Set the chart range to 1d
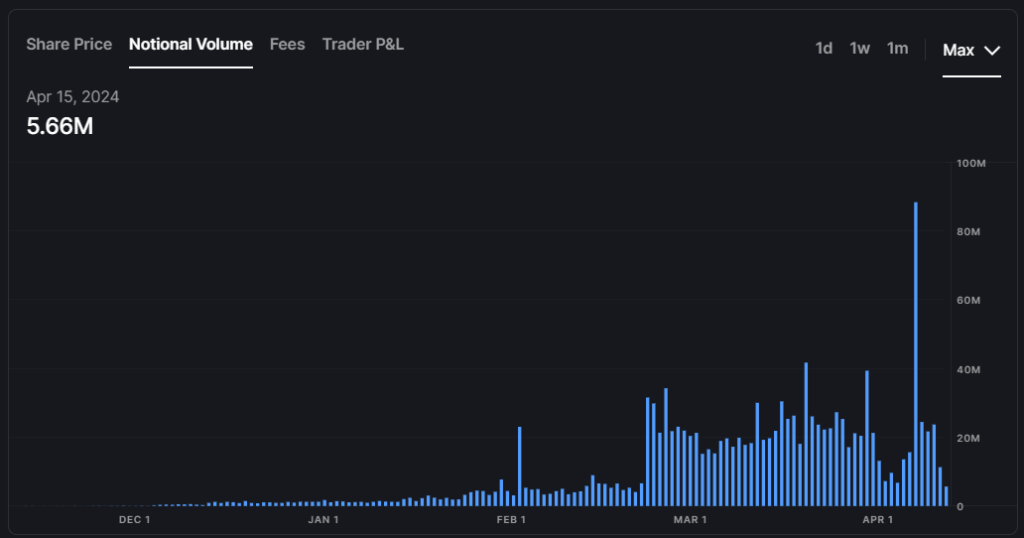This screenshot has height=538, width=1024. pos(824,49)
